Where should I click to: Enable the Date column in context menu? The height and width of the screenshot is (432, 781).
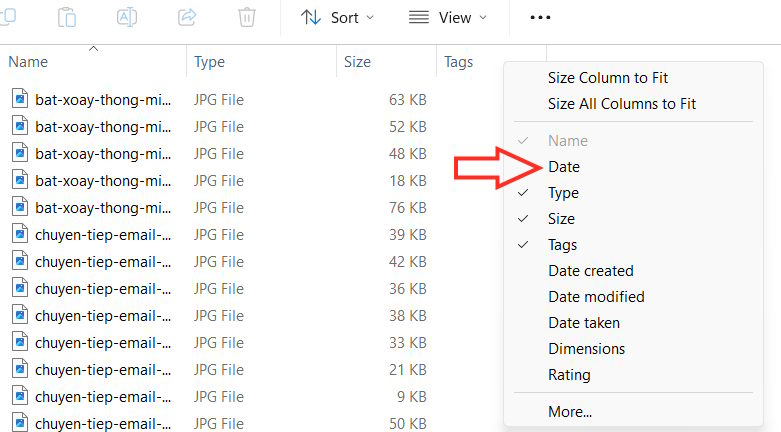pos(564,167)
